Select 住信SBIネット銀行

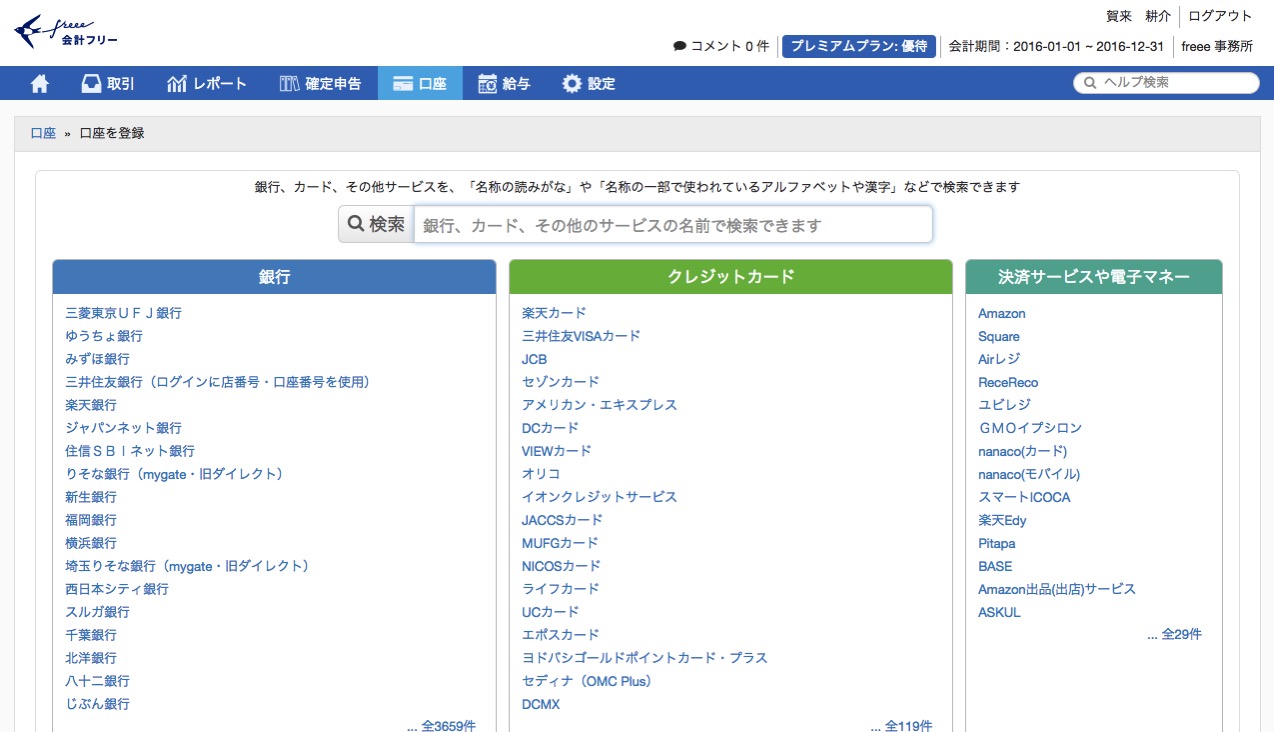[x=130, y=451]
